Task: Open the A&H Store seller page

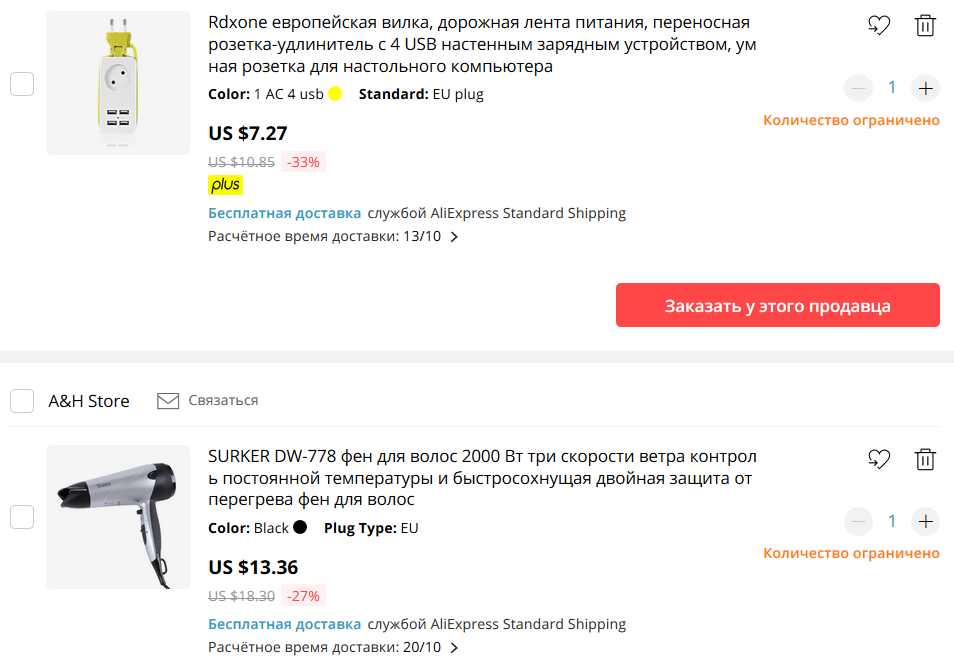Action: 89,401
